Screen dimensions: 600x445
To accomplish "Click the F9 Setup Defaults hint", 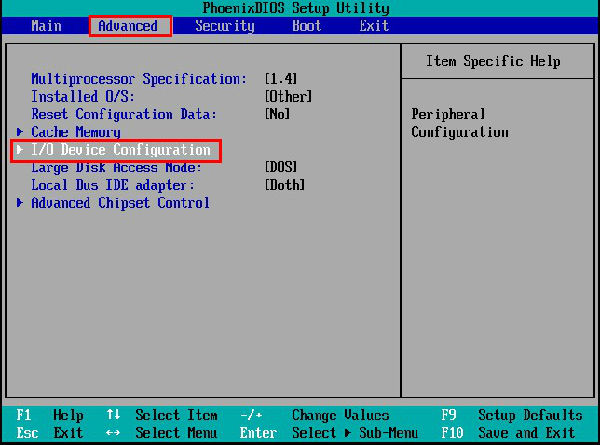I will click(512, 415).
